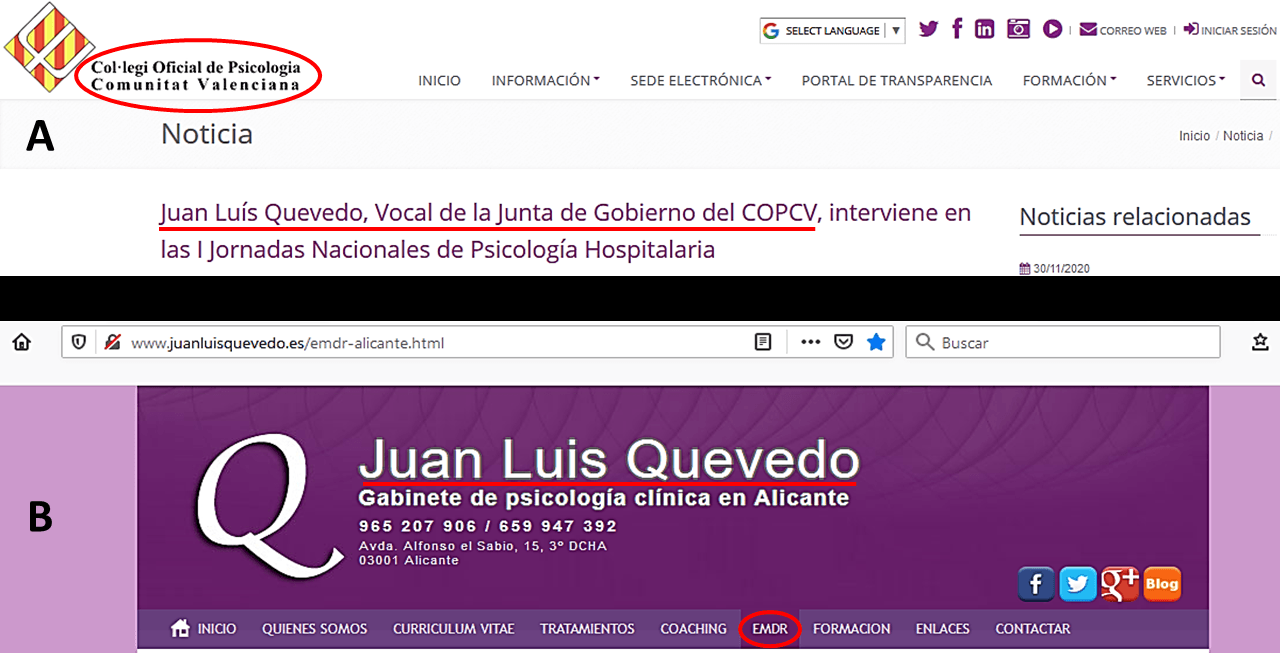1280x653 pixels.
Task: Click Google Plus icon on Quevedo site
Action: click(x=1120, y=583)
